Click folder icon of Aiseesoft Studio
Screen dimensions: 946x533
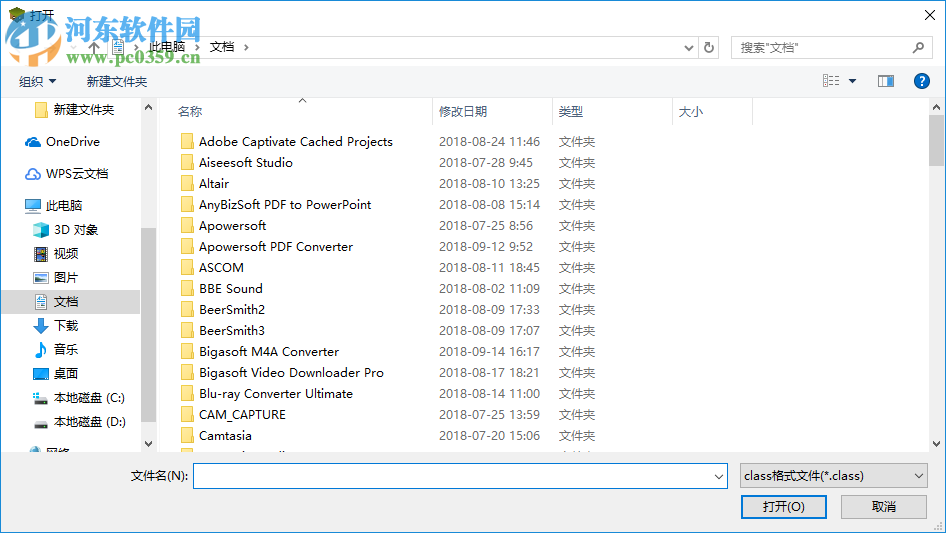point(188,163)
